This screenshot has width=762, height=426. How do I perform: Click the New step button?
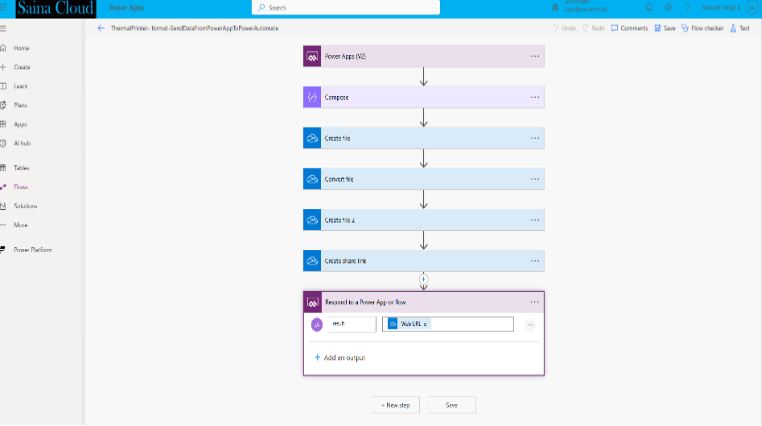click(395, 405)
